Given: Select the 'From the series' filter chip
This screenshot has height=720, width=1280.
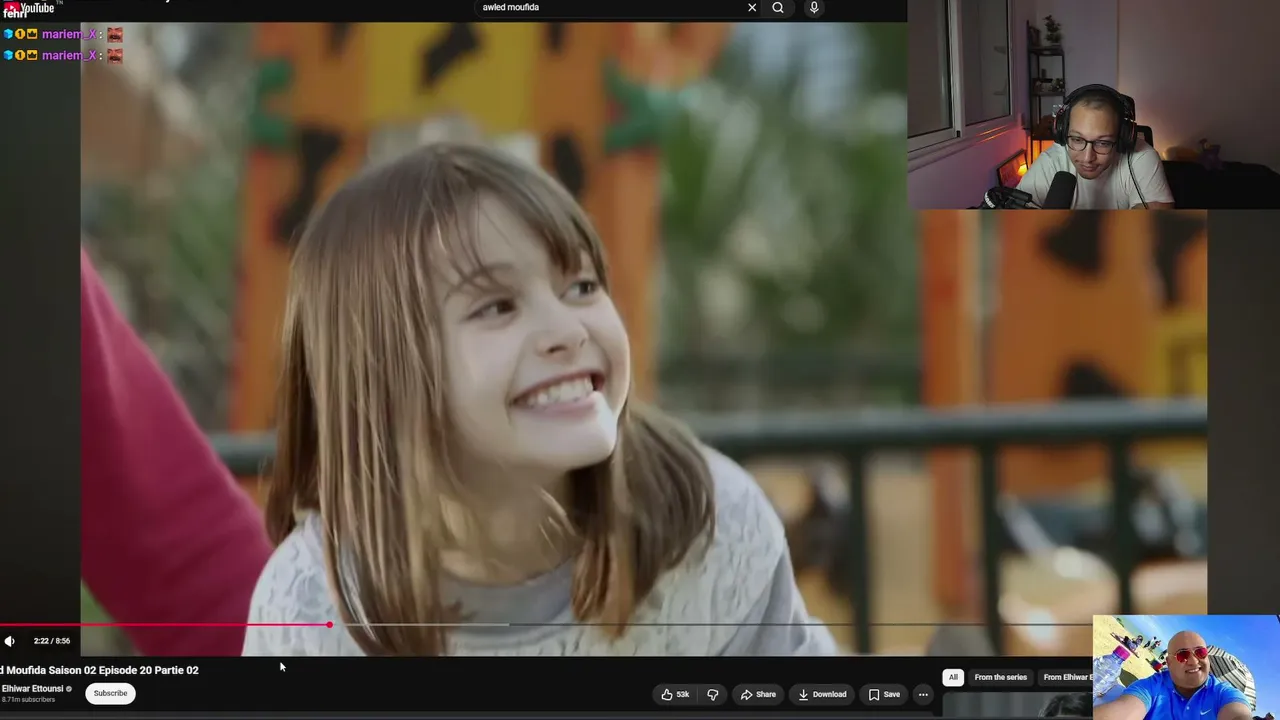Looking at the screenshot, I should [1000, 677].
